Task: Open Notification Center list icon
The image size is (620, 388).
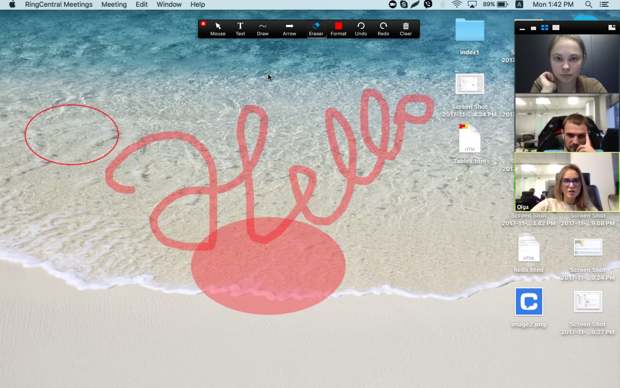Action: click(x=604, y=5)
